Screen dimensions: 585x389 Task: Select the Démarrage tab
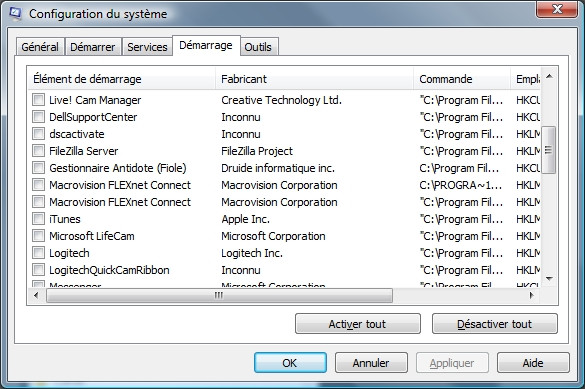coord(206,46)
